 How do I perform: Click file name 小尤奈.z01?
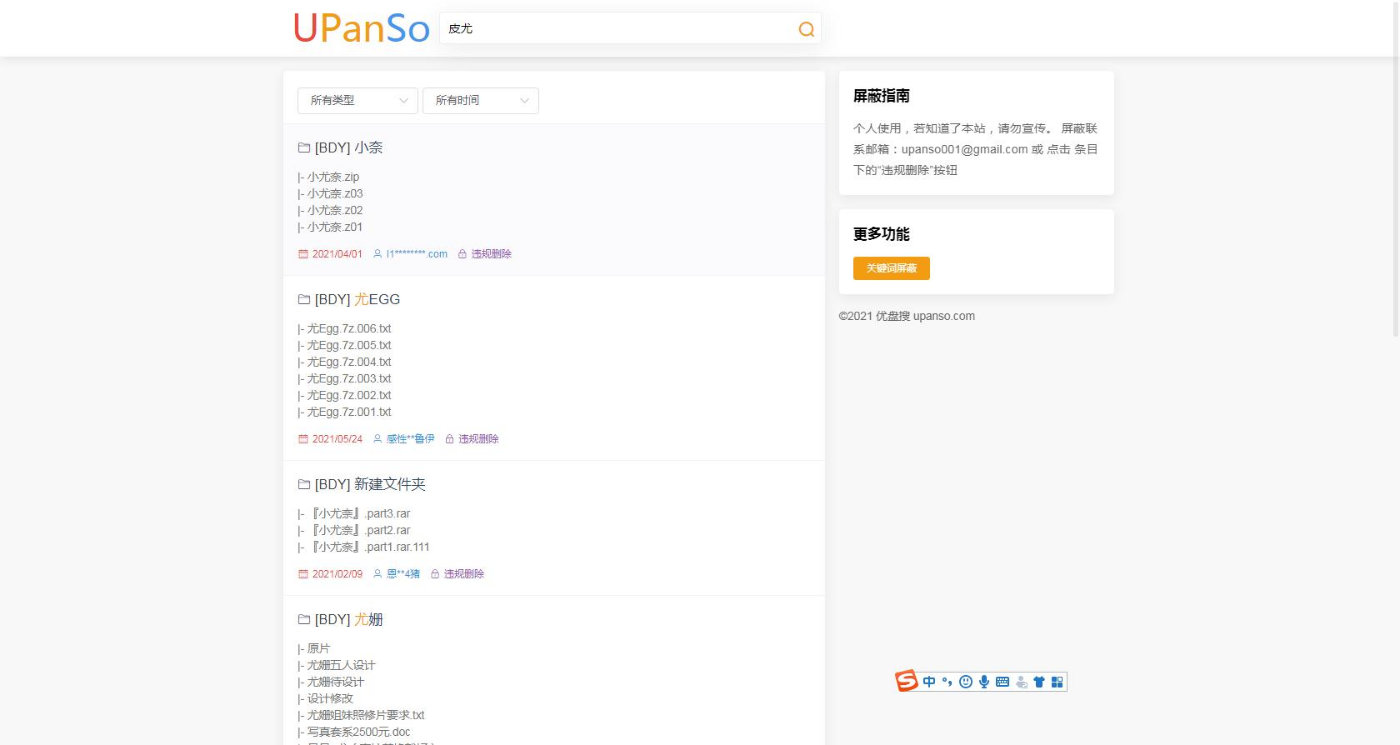point(335,227)
